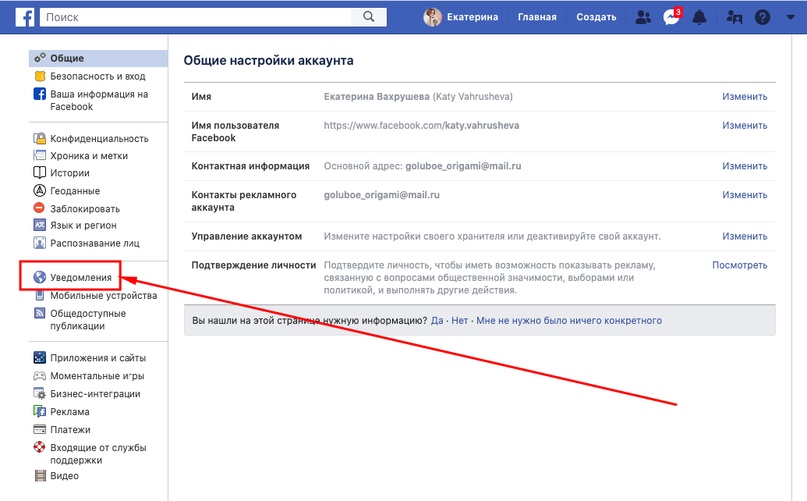807x501 pixels.
Task: Open Хроника и метки settings
Action: 89,156
